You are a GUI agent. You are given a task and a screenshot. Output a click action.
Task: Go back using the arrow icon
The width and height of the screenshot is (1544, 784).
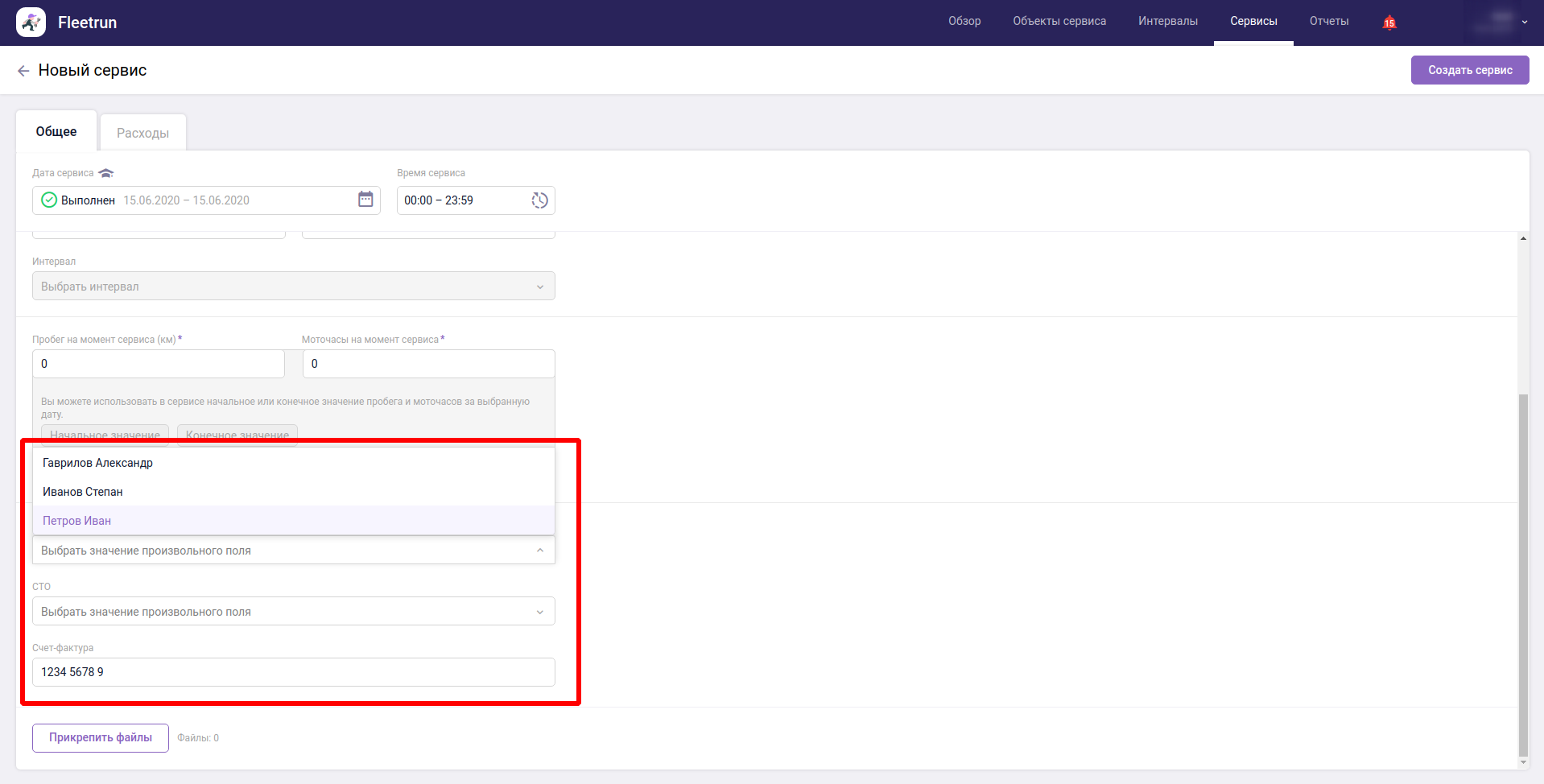[x=23, y=71]
